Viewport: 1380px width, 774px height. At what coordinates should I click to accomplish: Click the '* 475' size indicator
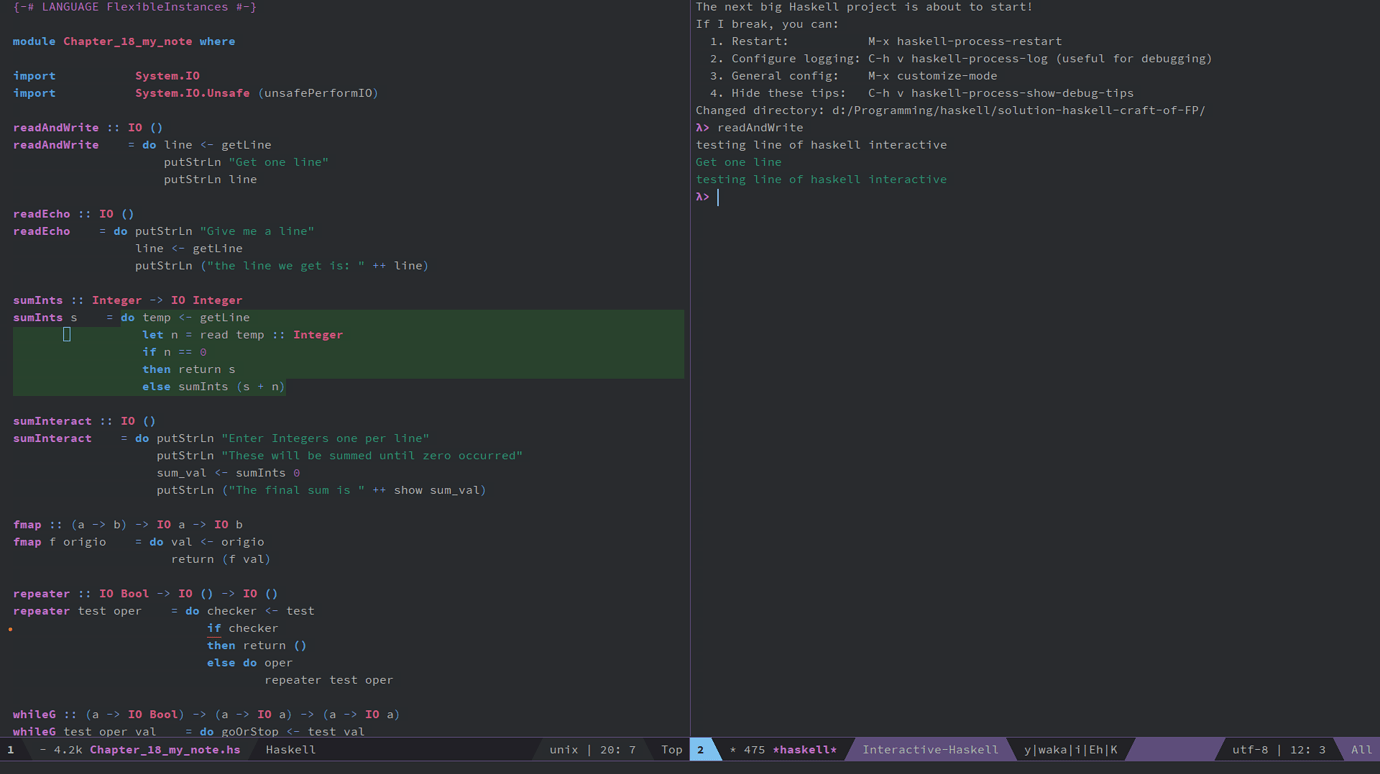tap(747, 749)
